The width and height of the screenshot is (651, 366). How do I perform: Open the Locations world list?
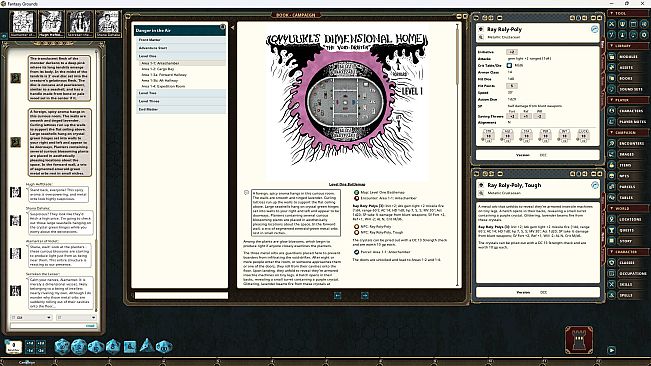[627, 219]
